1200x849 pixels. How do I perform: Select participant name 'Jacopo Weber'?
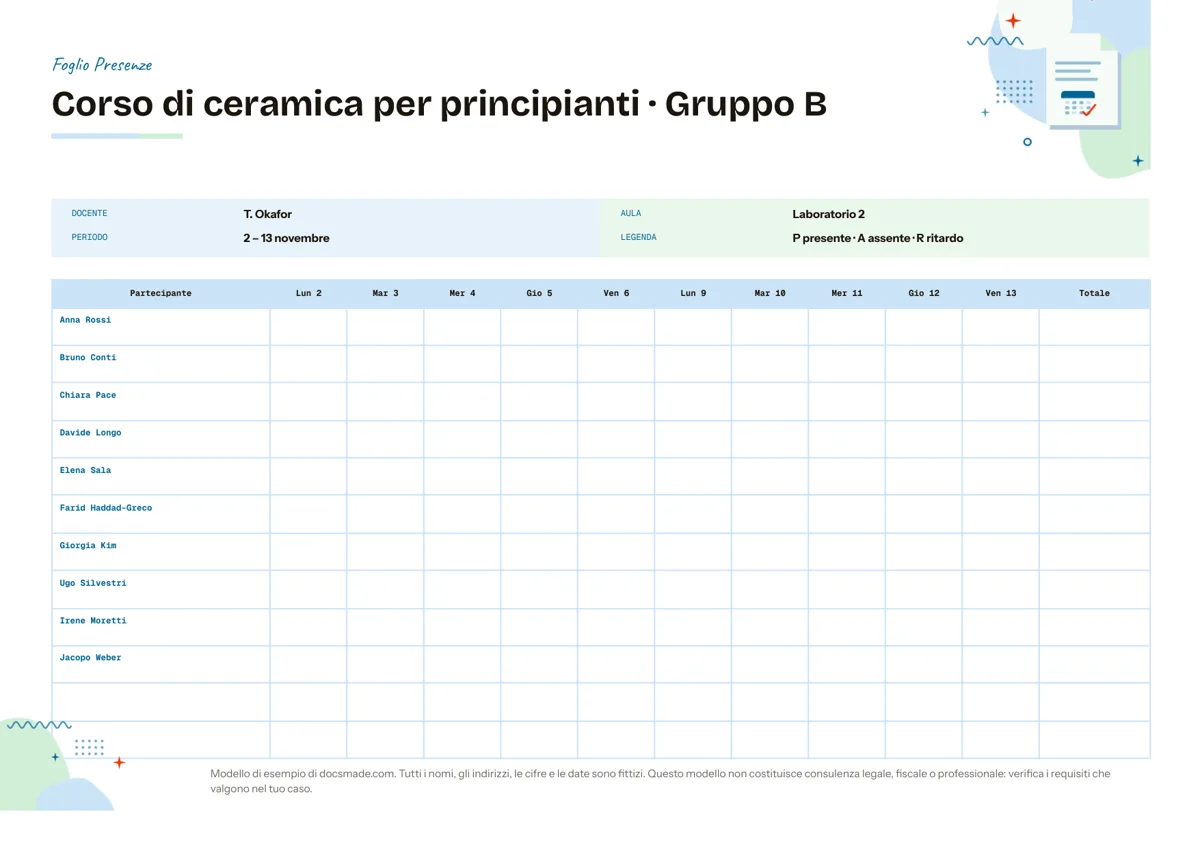pos(90,658)
